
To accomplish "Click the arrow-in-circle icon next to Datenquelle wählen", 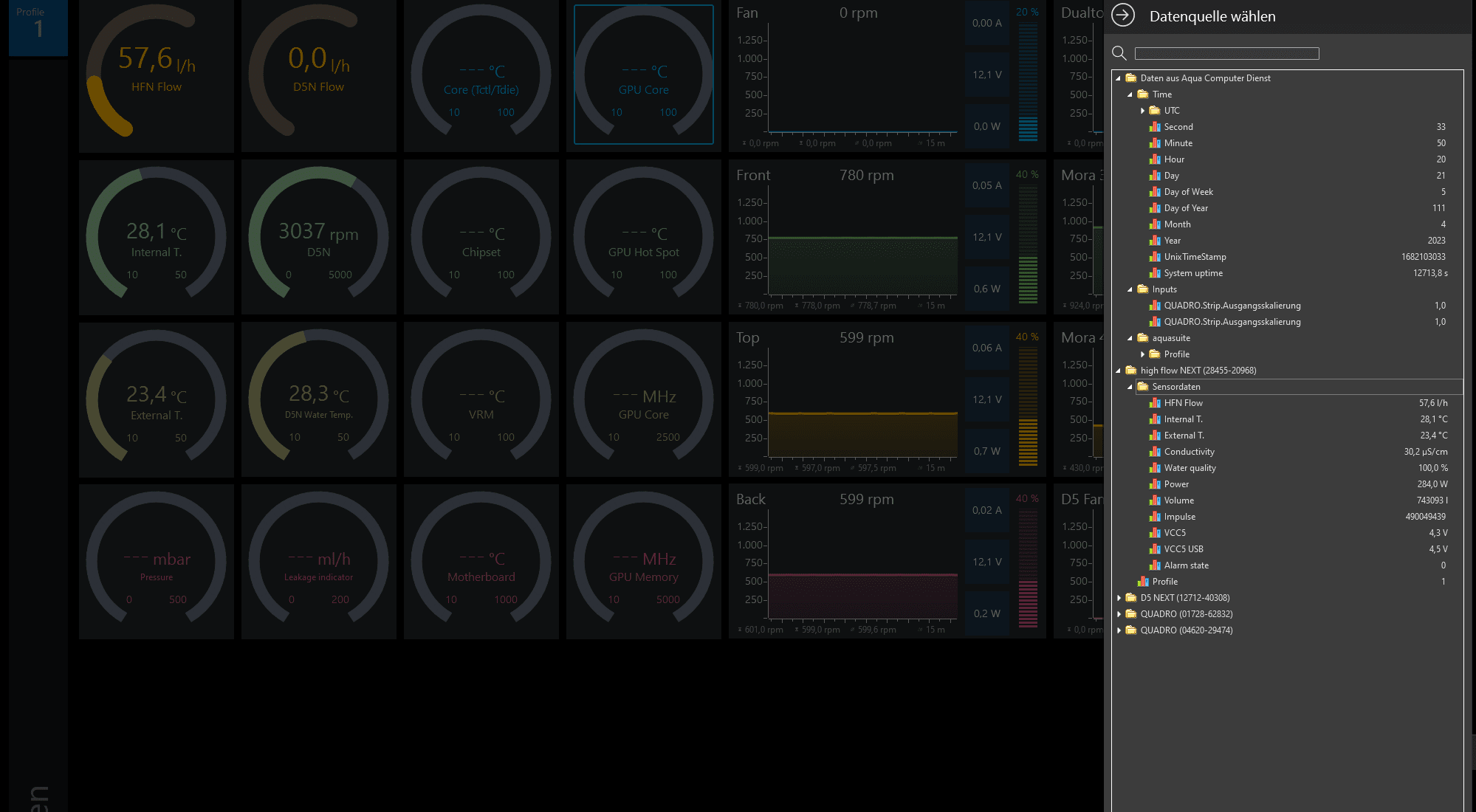I will coord(1123,16).
